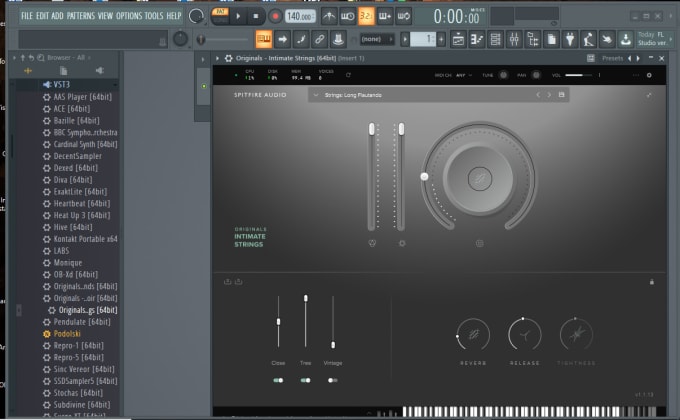680x420 pixels.
Task: Toggle the Close mic switch
Action: pos(278,380)
